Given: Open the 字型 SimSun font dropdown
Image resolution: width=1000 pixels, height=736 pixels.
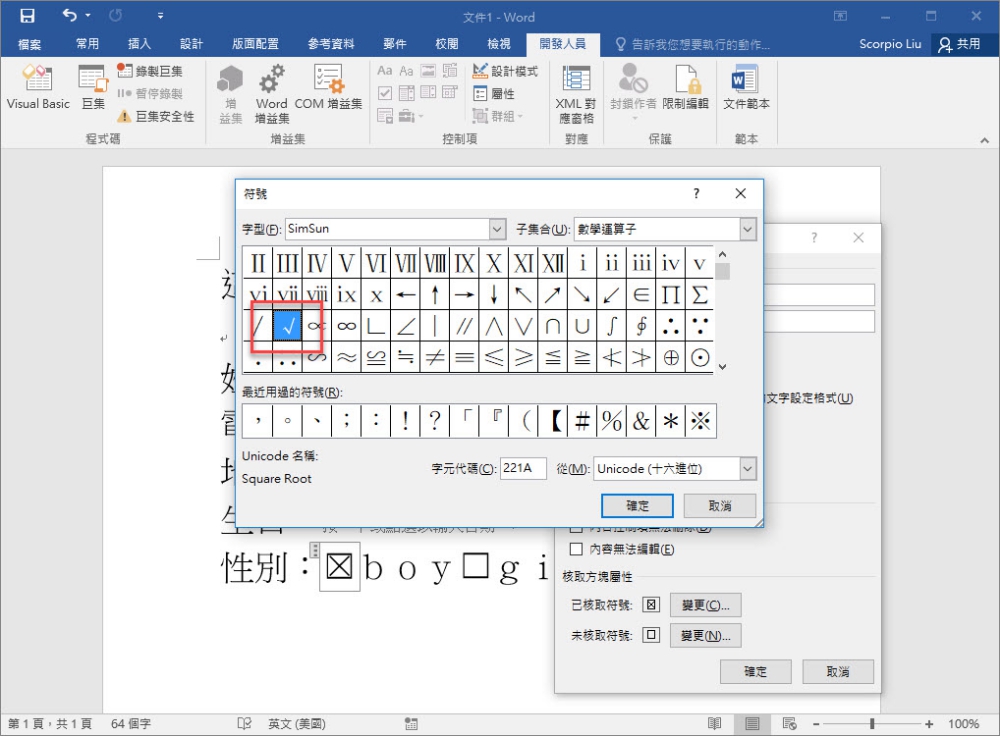Looking at the screenshot, I should coord(498,229).
